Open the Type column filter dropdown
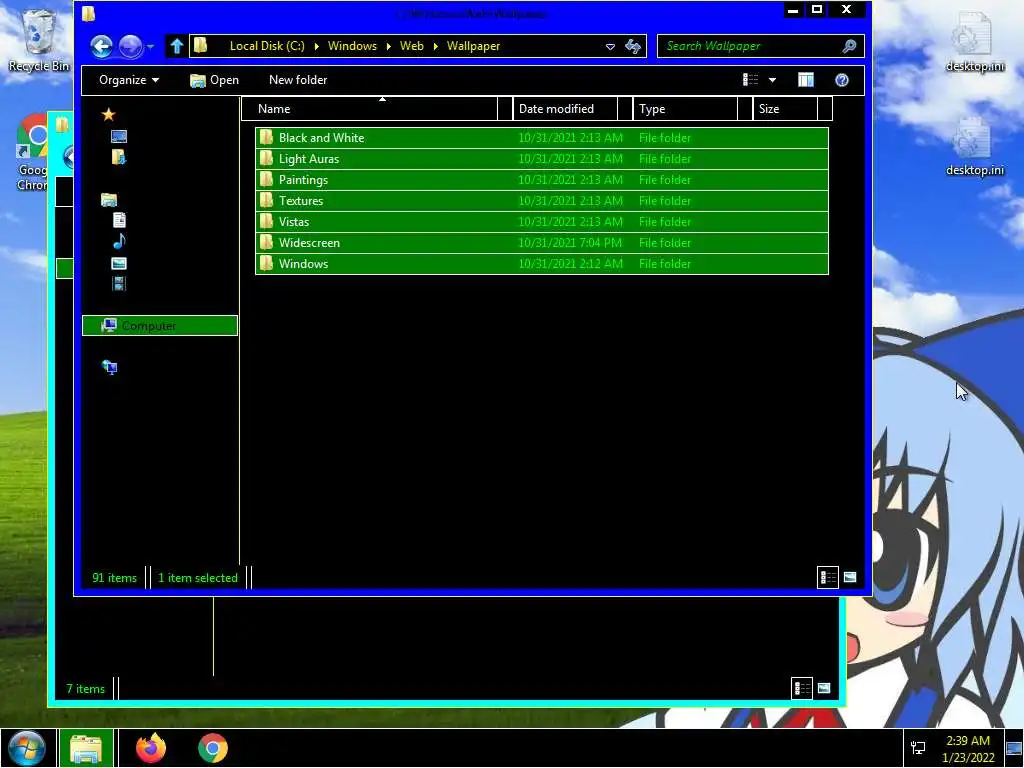 coord(744,109)
